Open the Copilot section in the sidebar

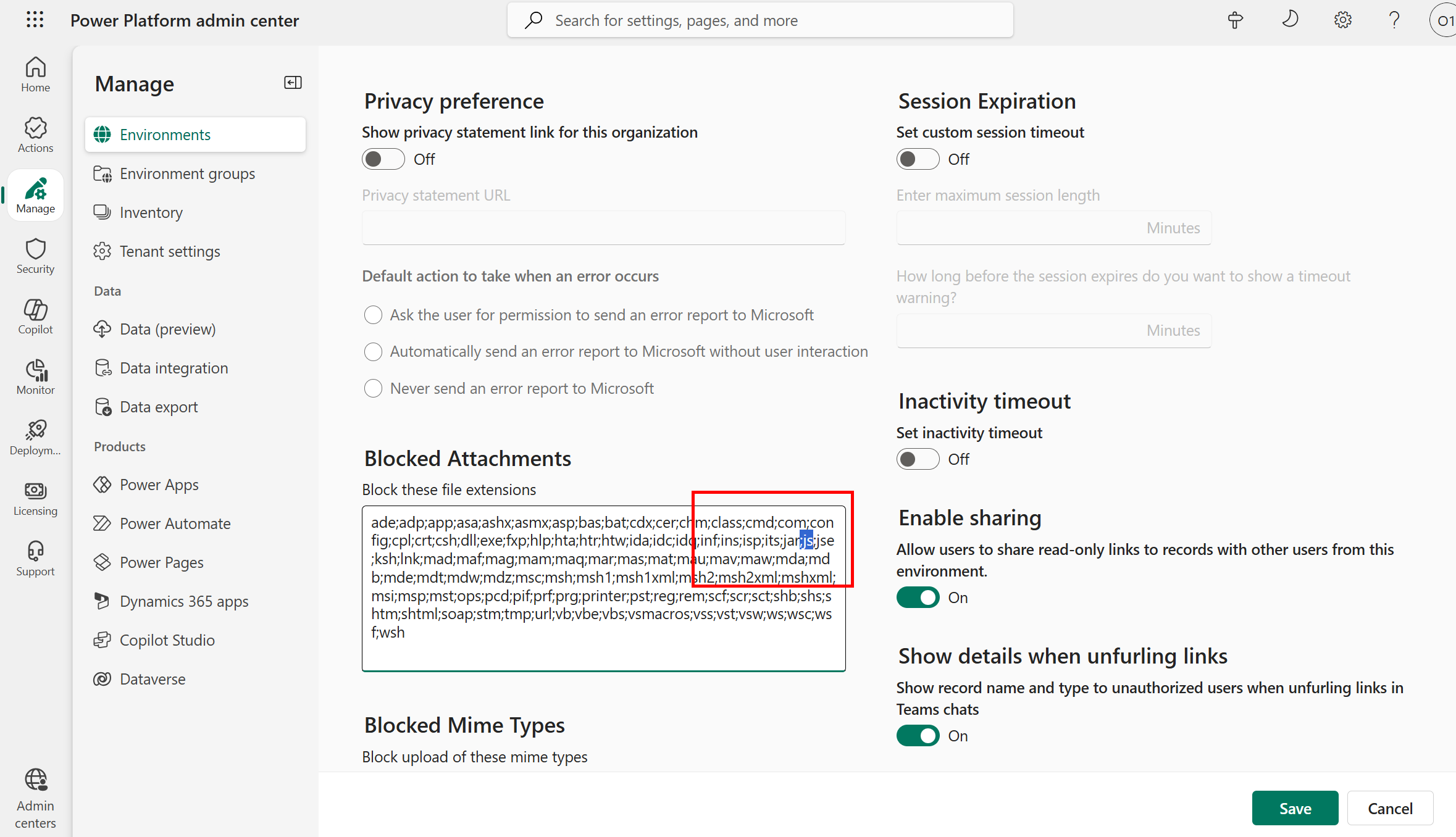coord(35,316)
